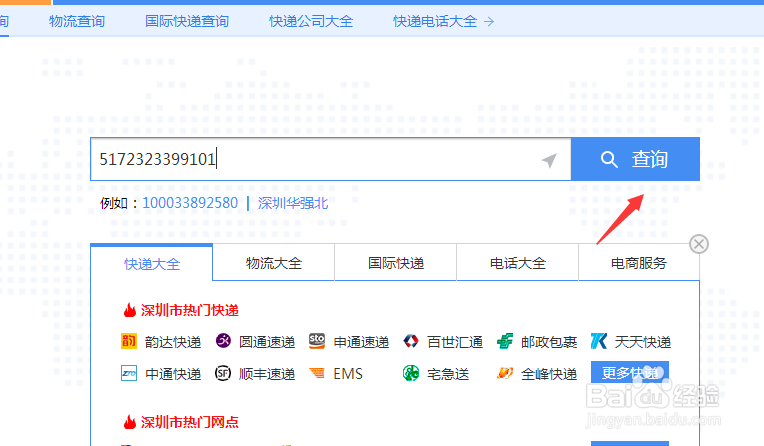The image size is (764, 446).
Task: Select the 邮政包裹 link text
Action: [x=549, y=342]
